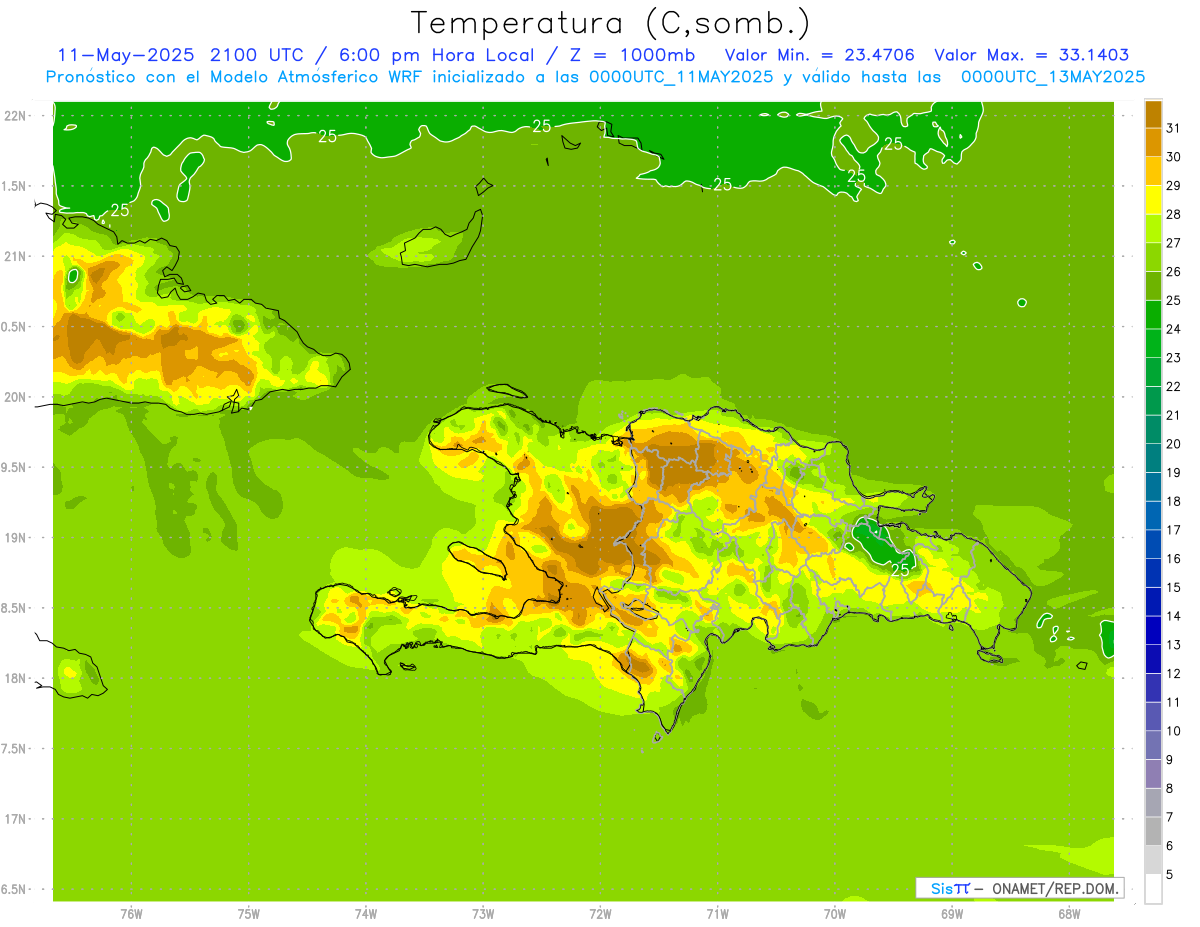Click the '22N' latitude axis label

16,116
